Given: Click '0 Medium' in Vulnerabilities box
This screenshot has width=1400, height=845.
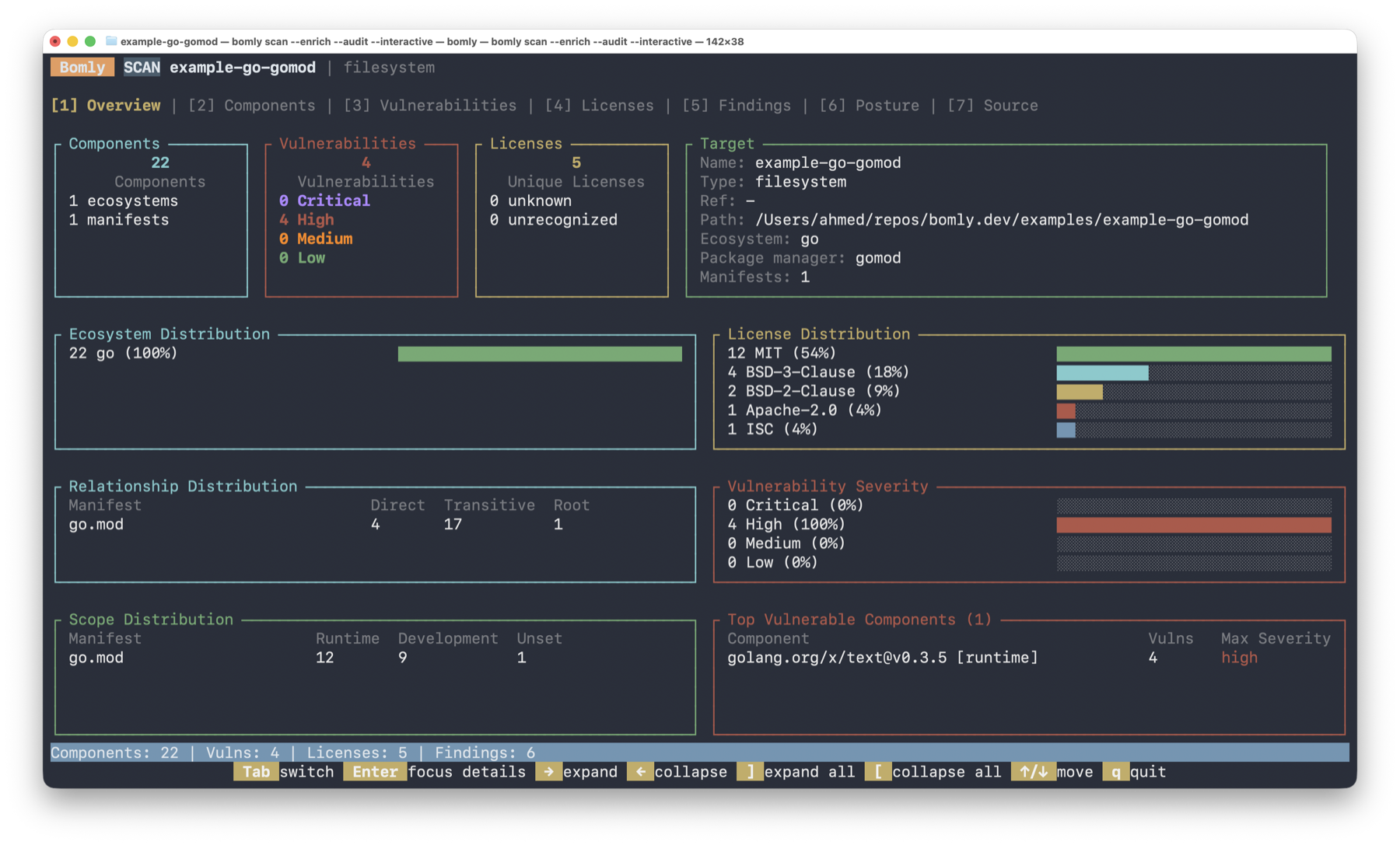Looking at the screenshot, I should (316, 239).
